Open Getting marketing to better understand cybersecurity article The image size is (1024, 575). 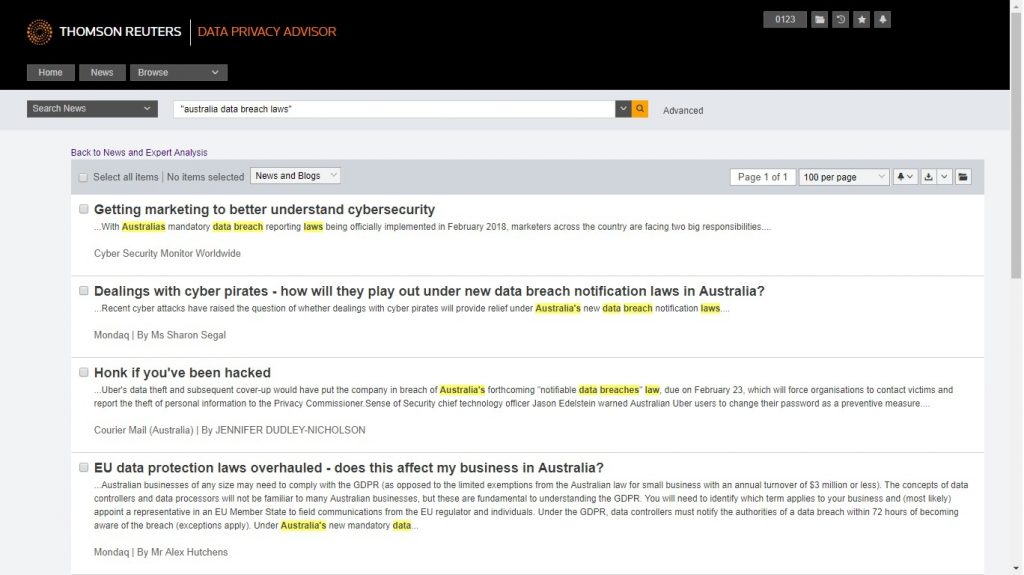(x=264, y=209)
